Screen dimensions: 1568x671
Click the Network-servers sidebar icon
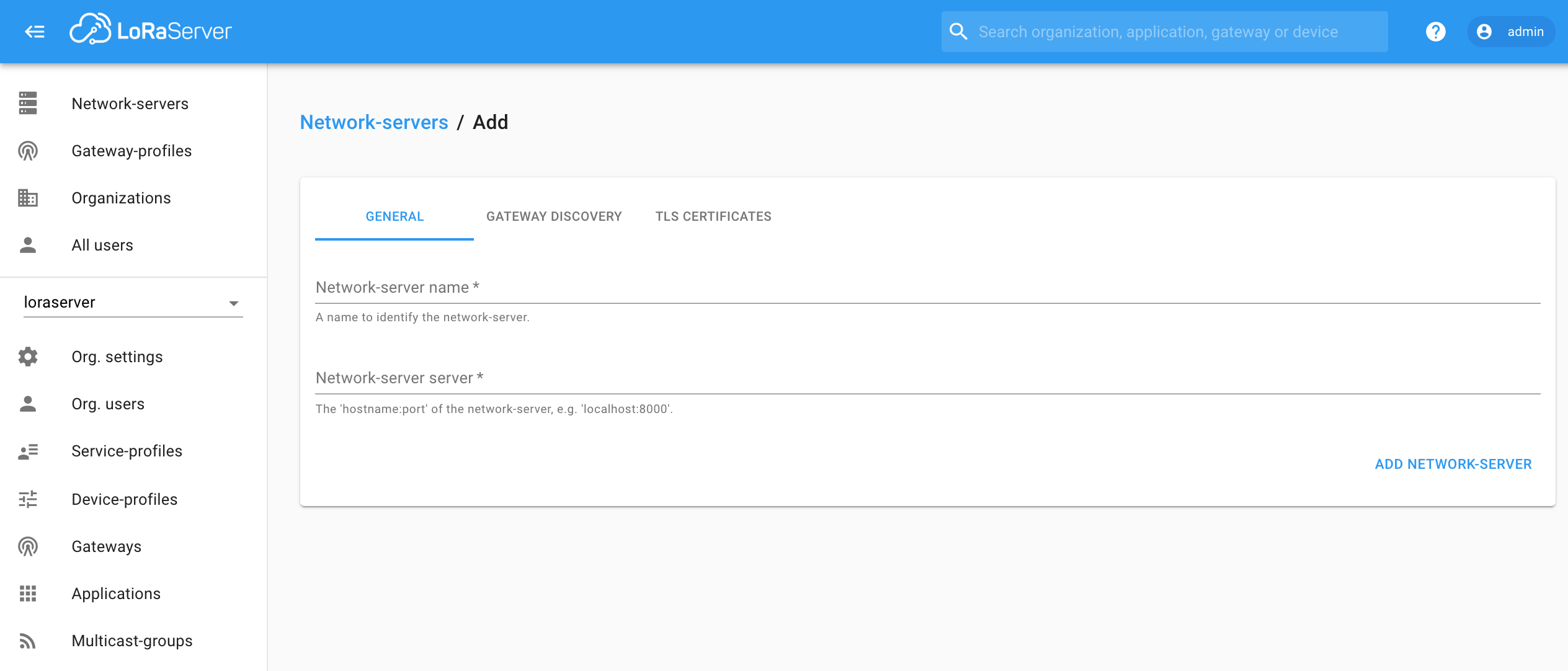(x=27, y=103)
